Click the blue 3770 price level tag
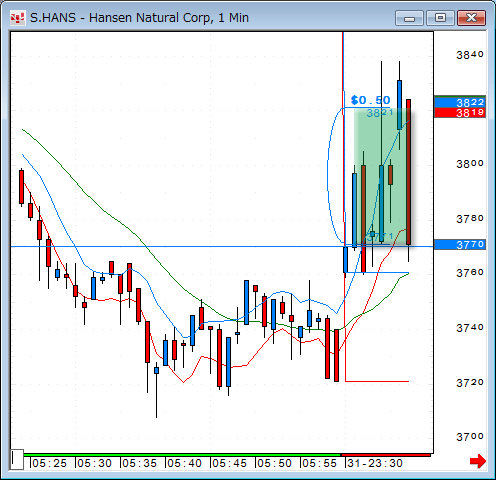 (x=460, y=245)
